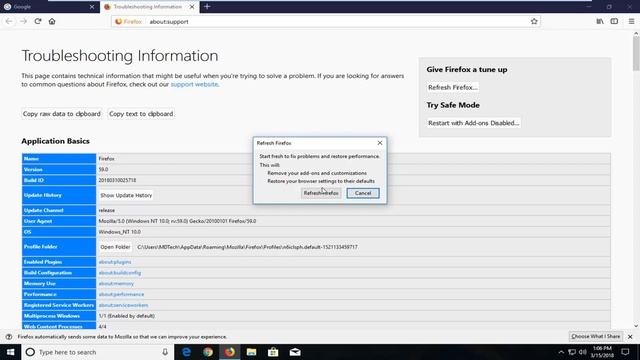Open the Library icon in the toolbar
The image size is (640, 360).
600,21
